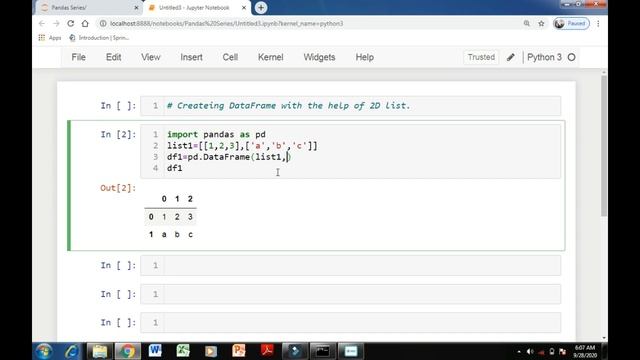The height and width of the screenshot is (360, 640).
Task: Click the In [2]: prompt label
Action: (x=118, y=134)
